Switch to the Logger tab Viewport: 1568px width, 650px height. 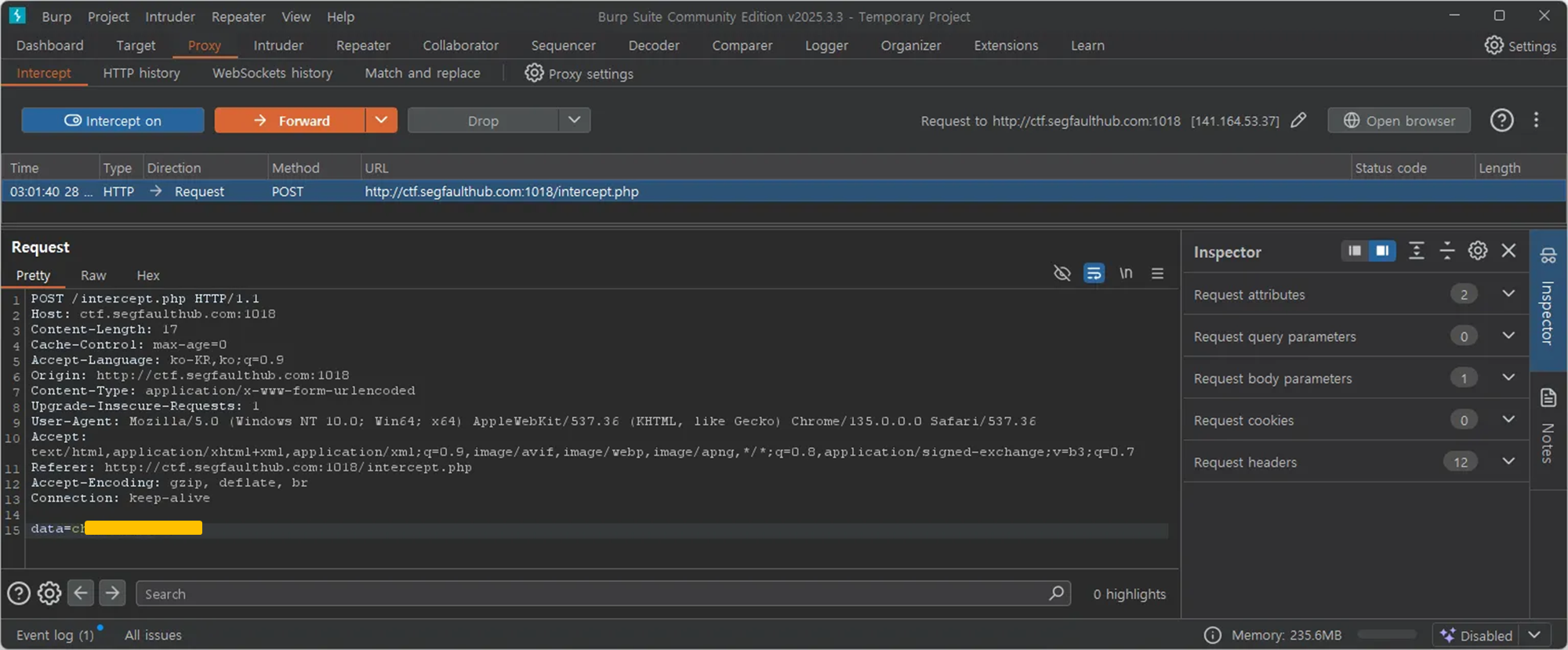(x=826, y=45)
